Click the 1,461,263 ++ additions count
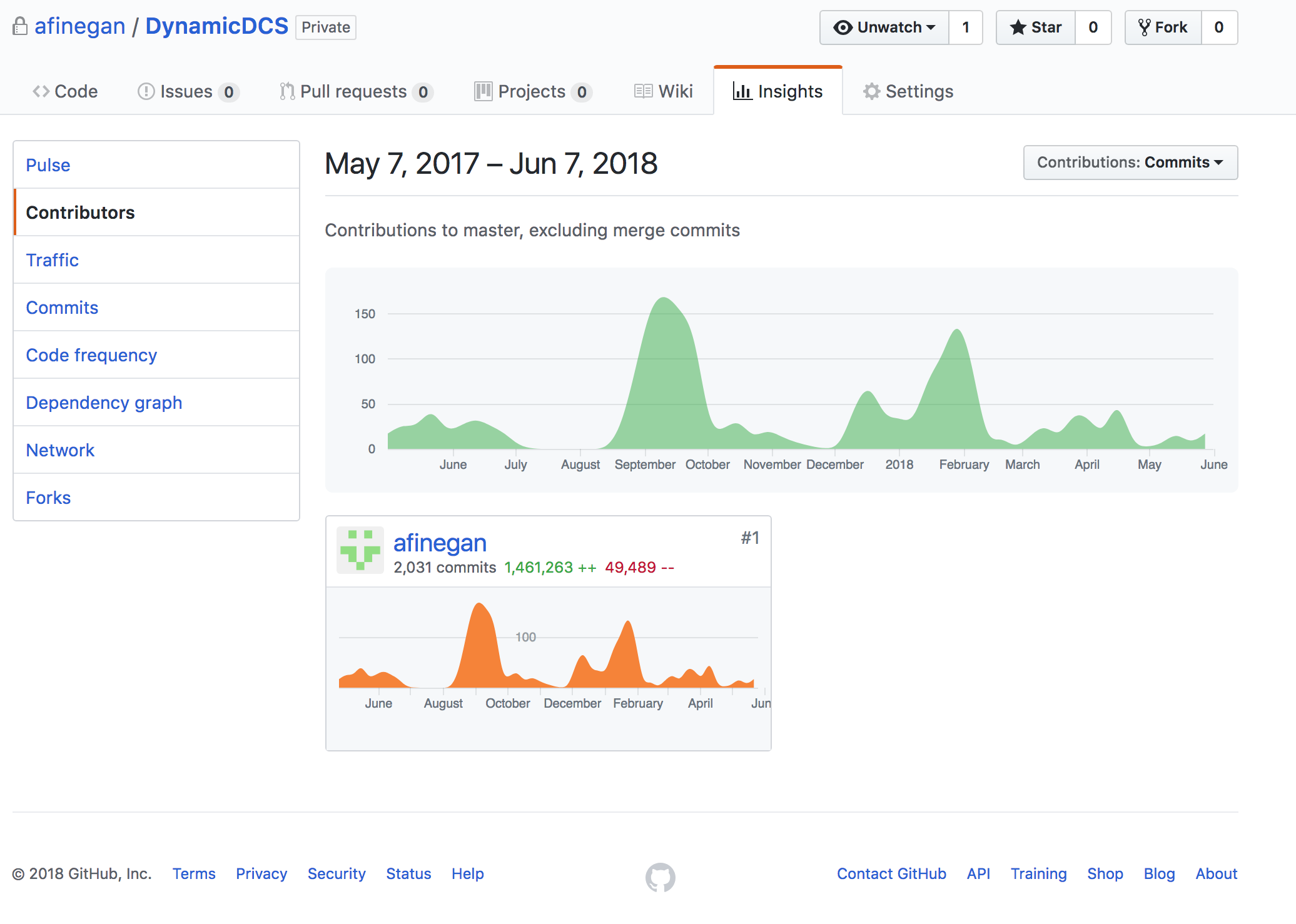 click(550, 567)
